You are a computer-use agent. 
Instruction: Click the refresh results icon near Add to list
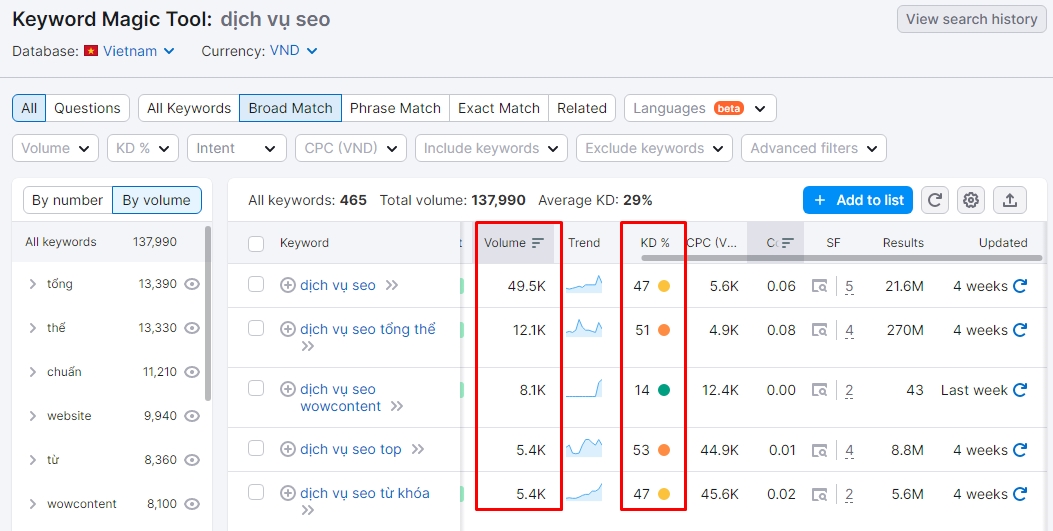click(x=935, y=200)
